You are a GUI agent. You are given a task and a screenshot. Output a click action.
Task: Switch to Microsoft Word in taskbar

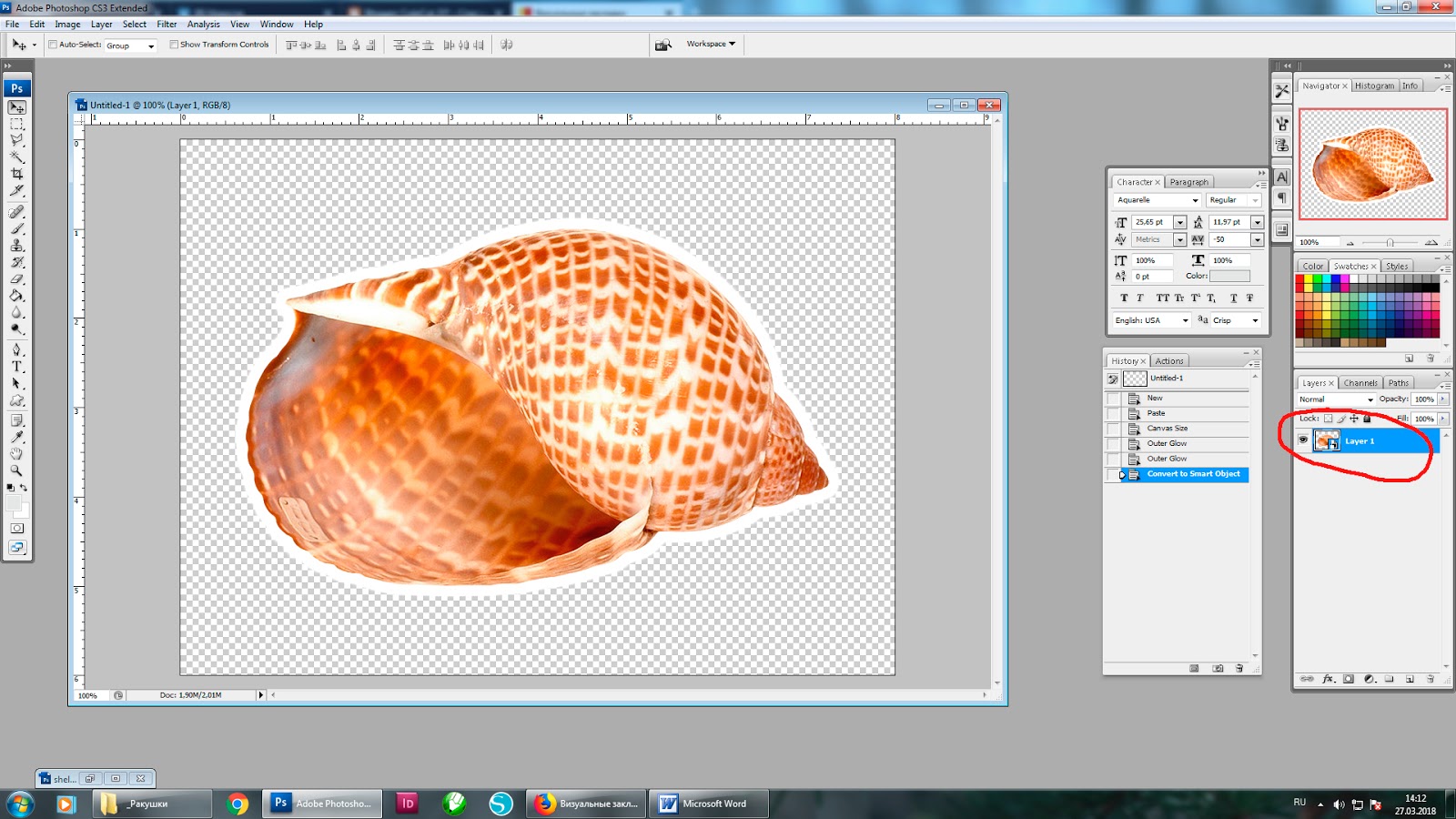712,804
